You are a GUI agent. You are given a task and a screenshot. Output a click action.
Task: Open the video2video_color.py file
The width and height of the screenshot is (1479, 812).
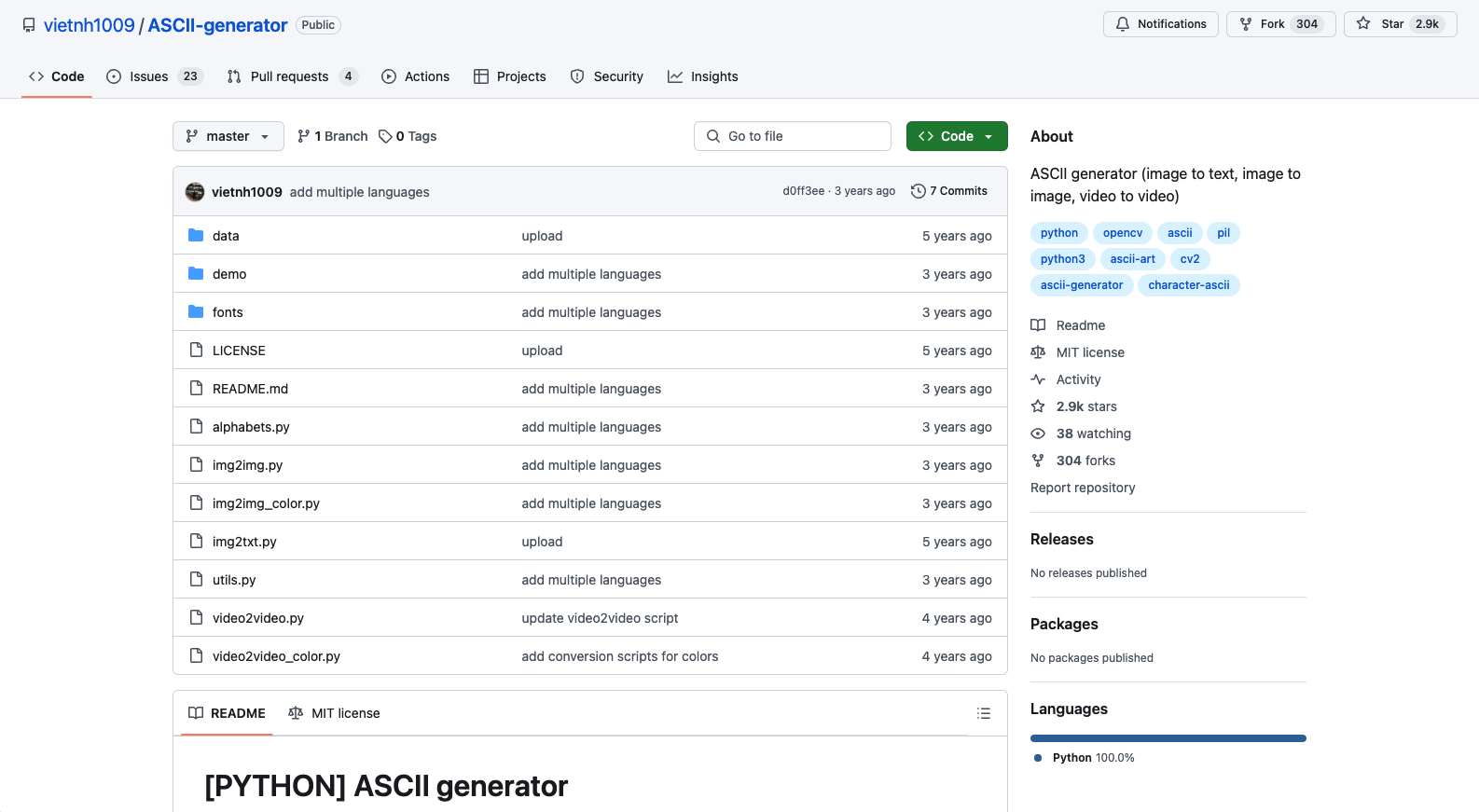pos(276,656)
